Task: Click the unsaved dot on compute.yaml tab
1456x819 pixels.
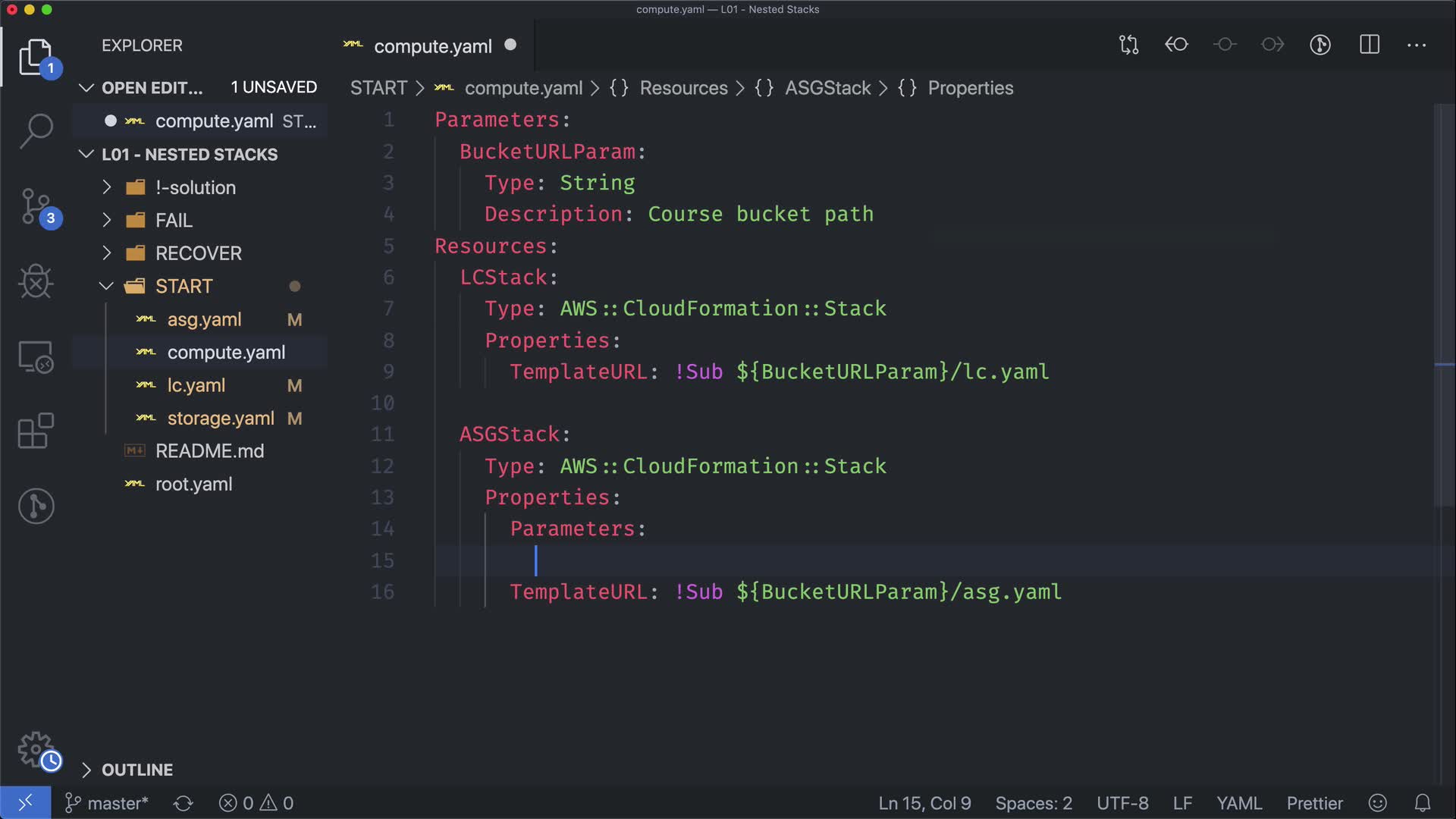Action: tap(510, 45)
